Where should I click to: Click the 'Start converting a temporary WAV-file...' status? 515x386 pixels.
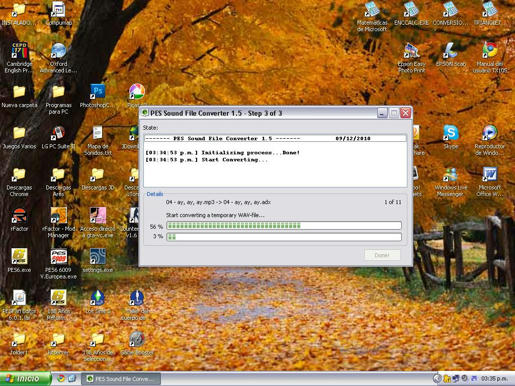[x=215, y=215]
